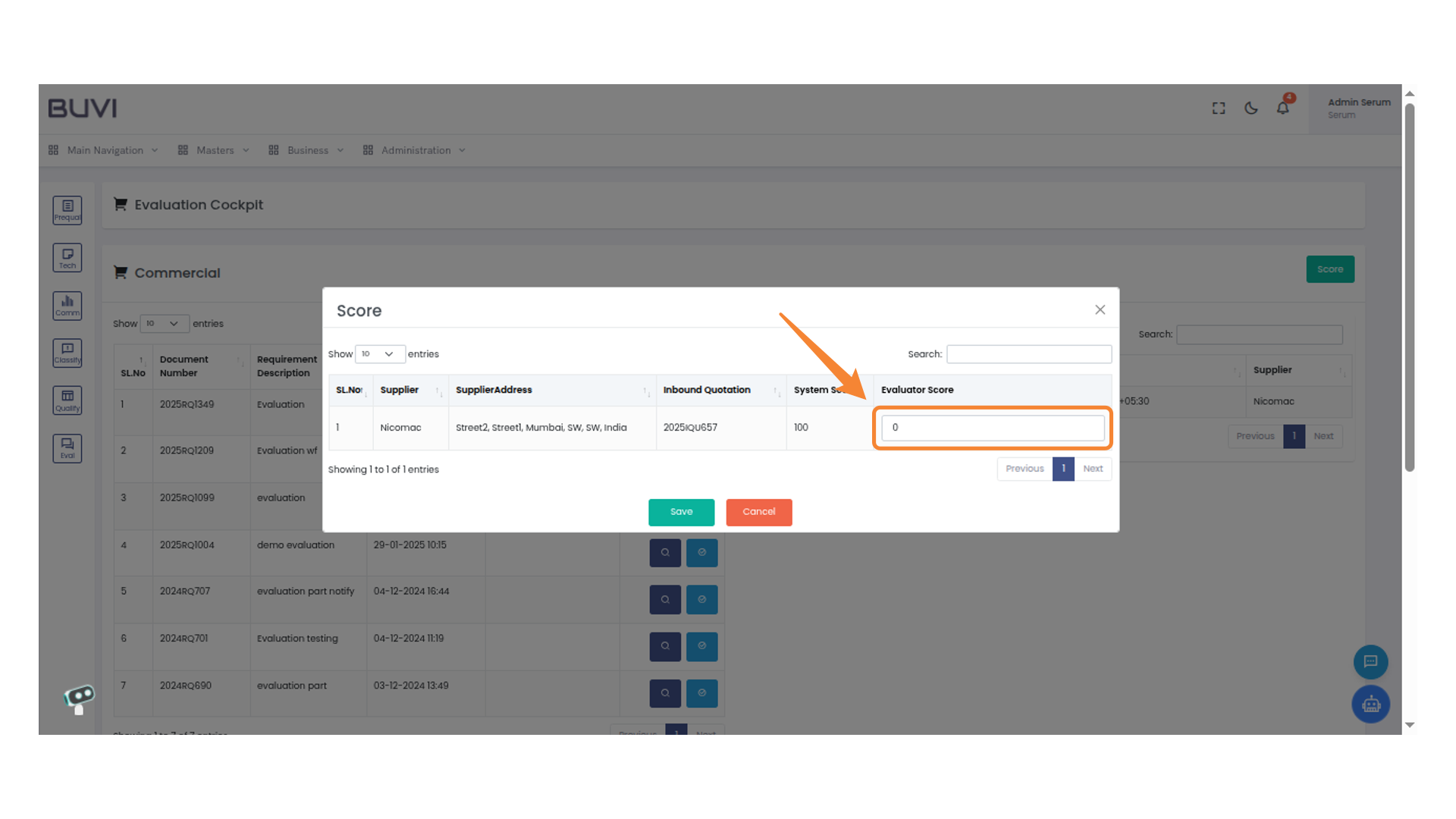
Task: Open the Administration menu
Action: point(415,149)
